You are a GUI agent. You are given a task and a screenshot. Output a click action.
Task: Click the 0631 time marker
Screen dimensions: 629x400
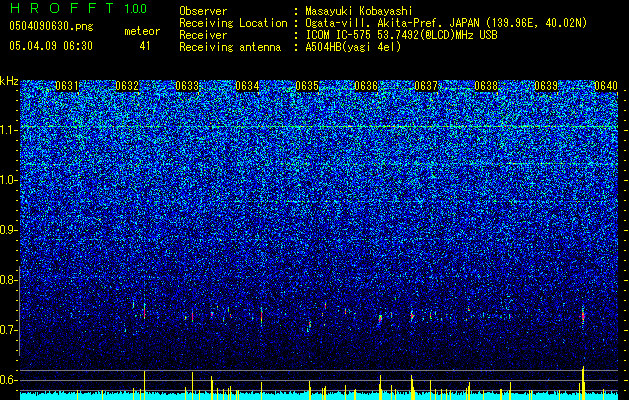pos(67,86)
